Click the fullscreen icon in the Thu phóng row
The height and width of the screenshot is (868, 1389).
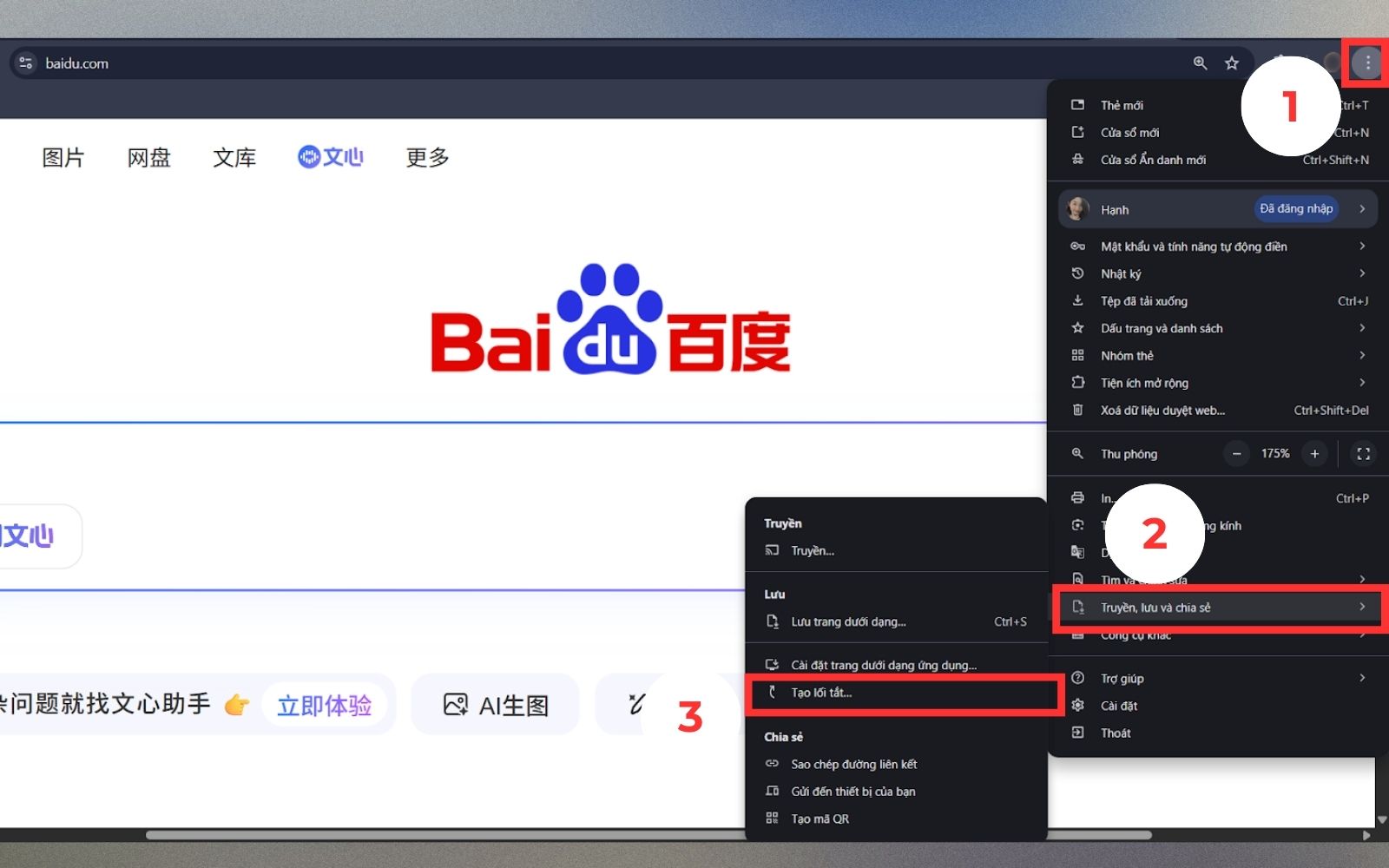point(1363,453)
